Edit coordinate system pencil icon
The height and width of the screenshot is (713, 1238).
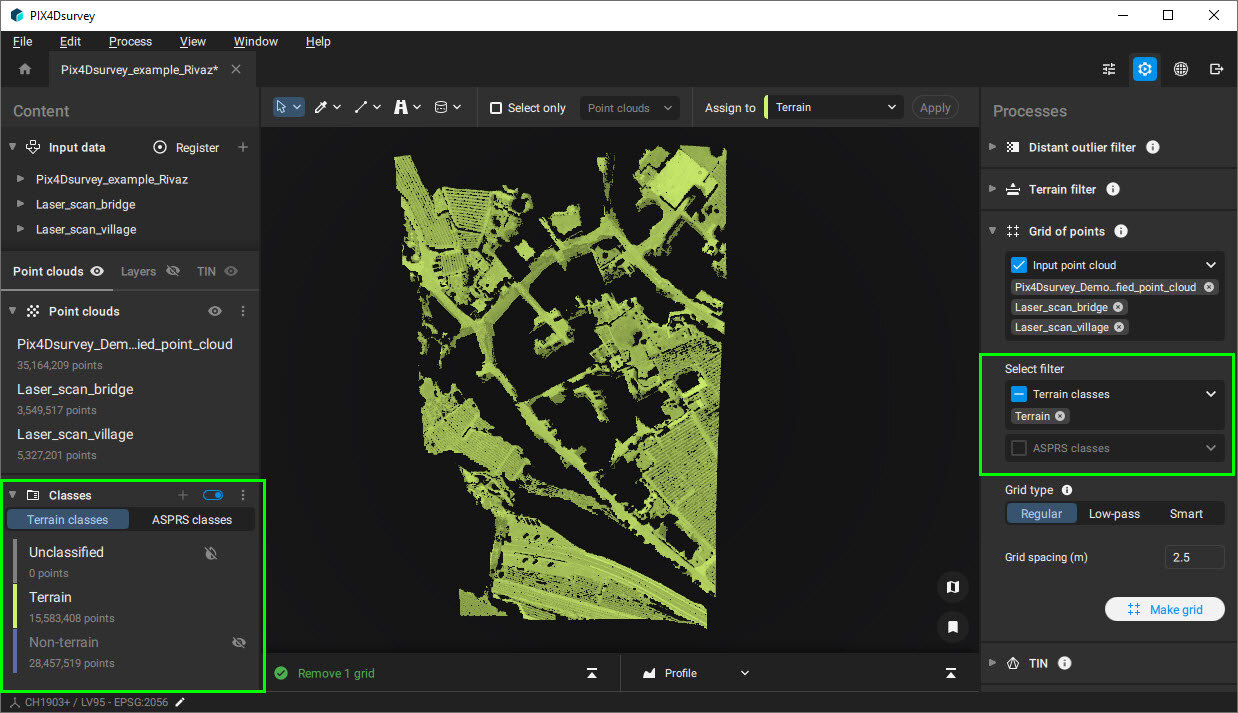(x=180, y=702)
